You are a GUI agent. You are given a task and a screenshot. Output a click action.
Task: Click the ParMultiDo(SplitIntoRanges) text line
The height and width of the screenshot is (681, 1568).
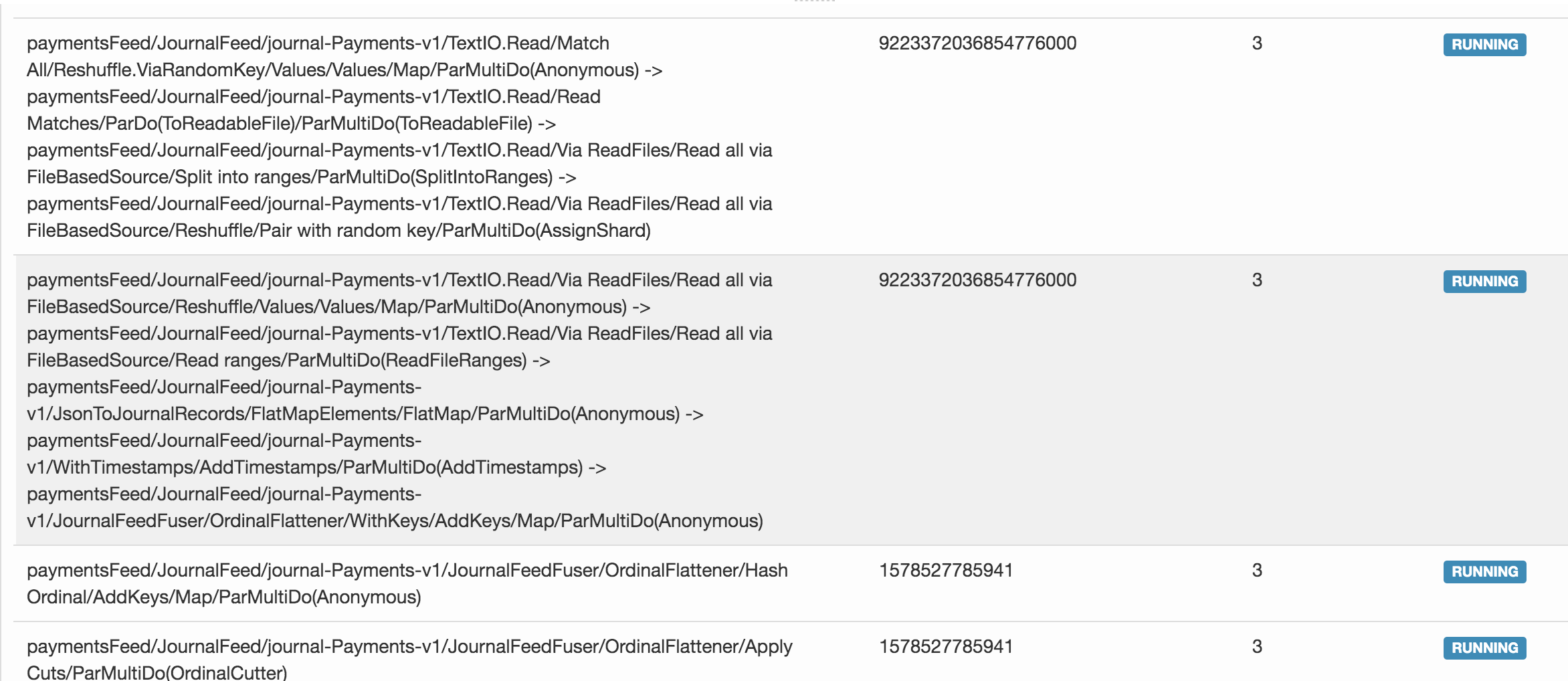[x=301, y=177]
